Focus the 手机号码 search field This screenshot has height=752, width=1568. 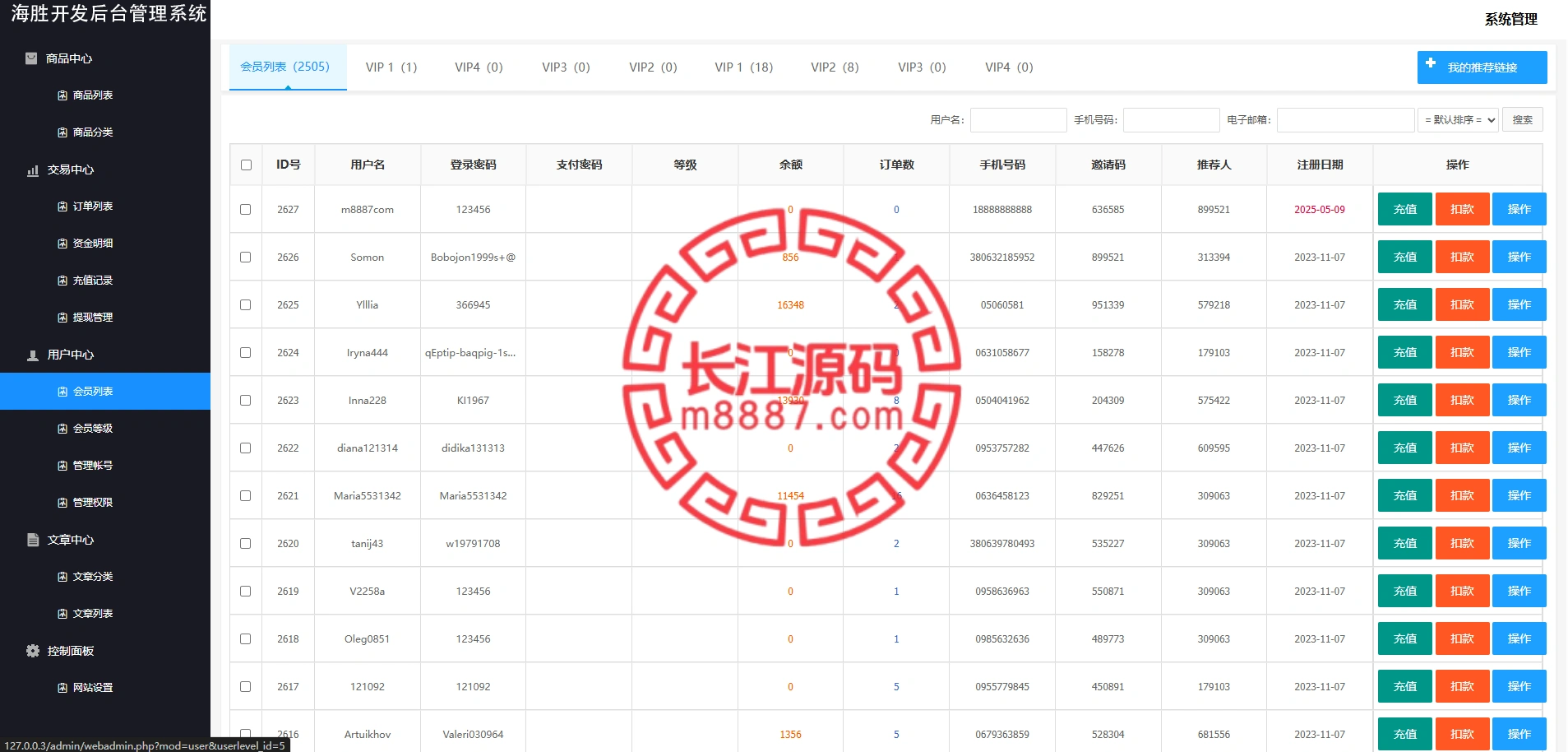pyautogui.click(x=1171, y=120)
